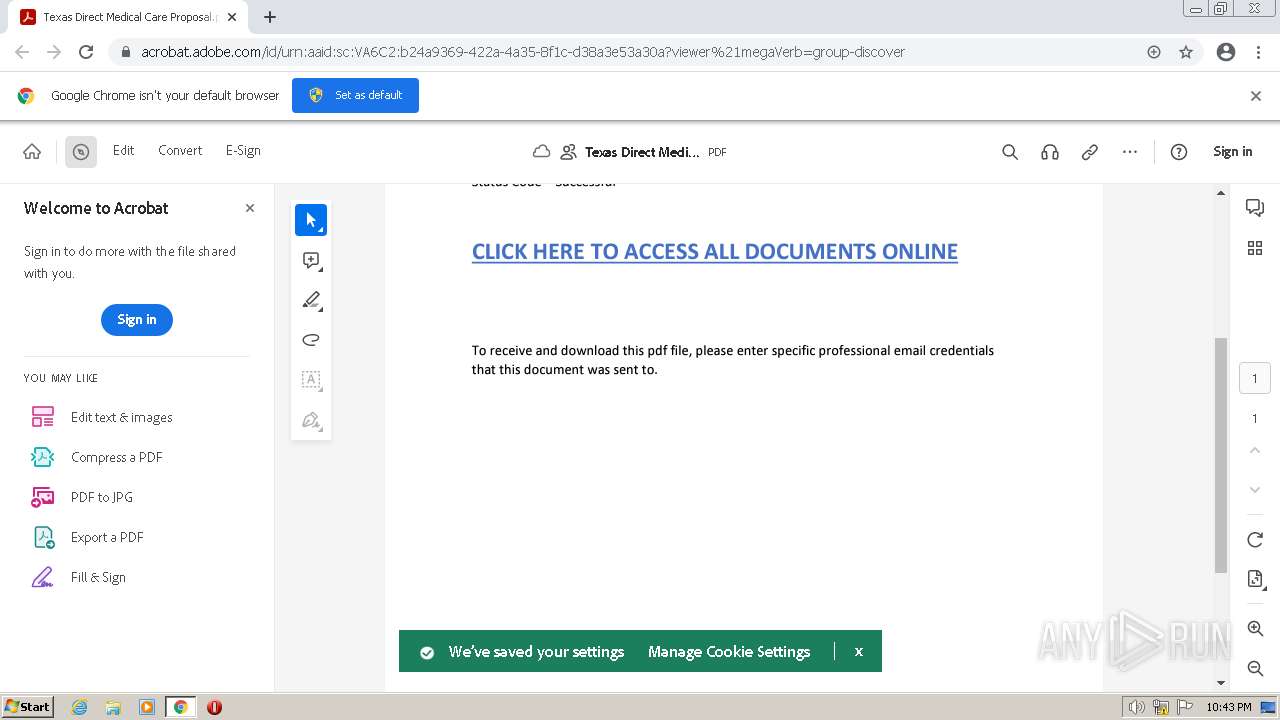The width and height of the screenshot is (1280, 720).
Task: Click the Compress a PDF icon
Action: click(x=43, y=457)
